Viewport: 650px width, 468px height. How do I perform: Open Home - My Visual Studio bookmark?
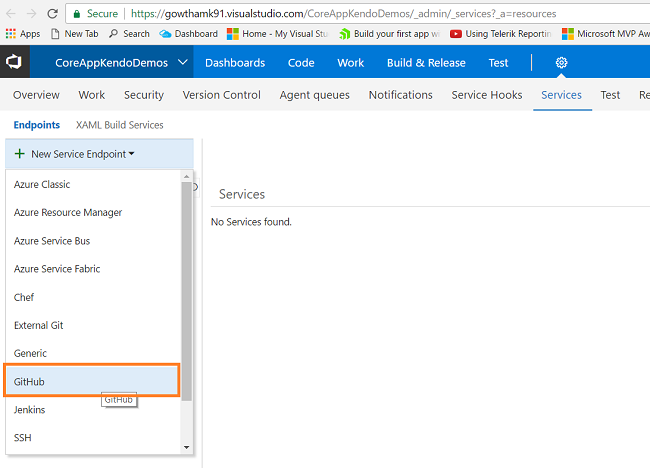[278, 34]
